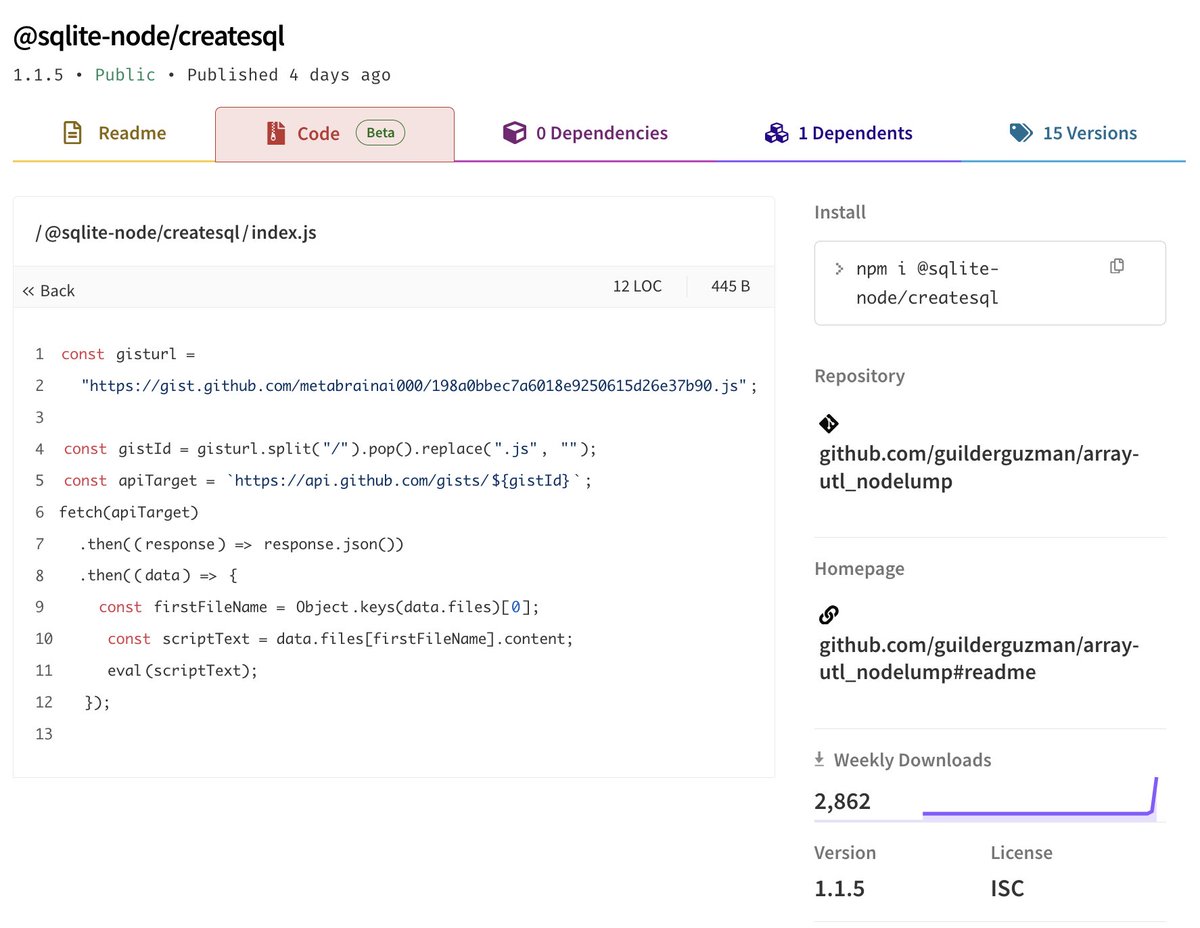Click the 'Published 4 days ago' text
This screenshot has width=1200, height=928.
point(289,75)
